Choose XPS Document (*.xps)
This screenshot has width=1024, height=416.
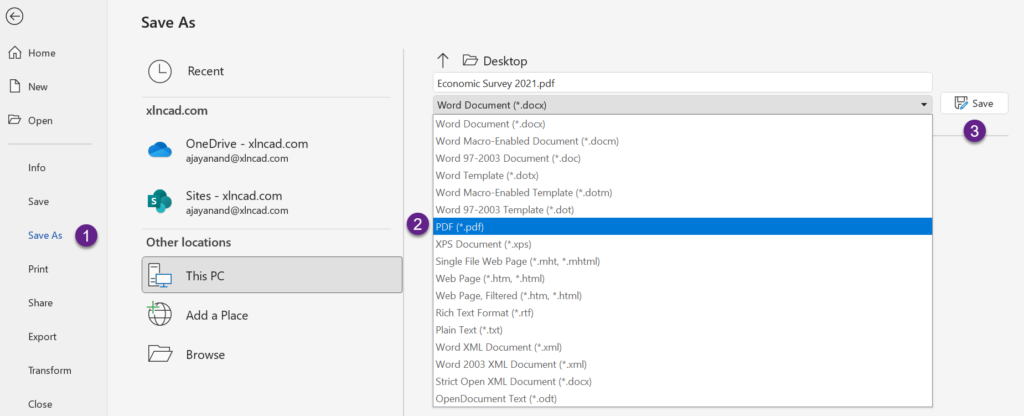pyautogui.click(x=682, y=244)
